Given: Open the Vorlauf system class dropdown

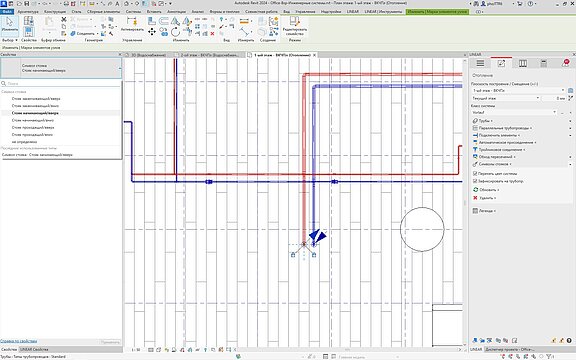Looking at the screenshot, I should pos(514,112).
